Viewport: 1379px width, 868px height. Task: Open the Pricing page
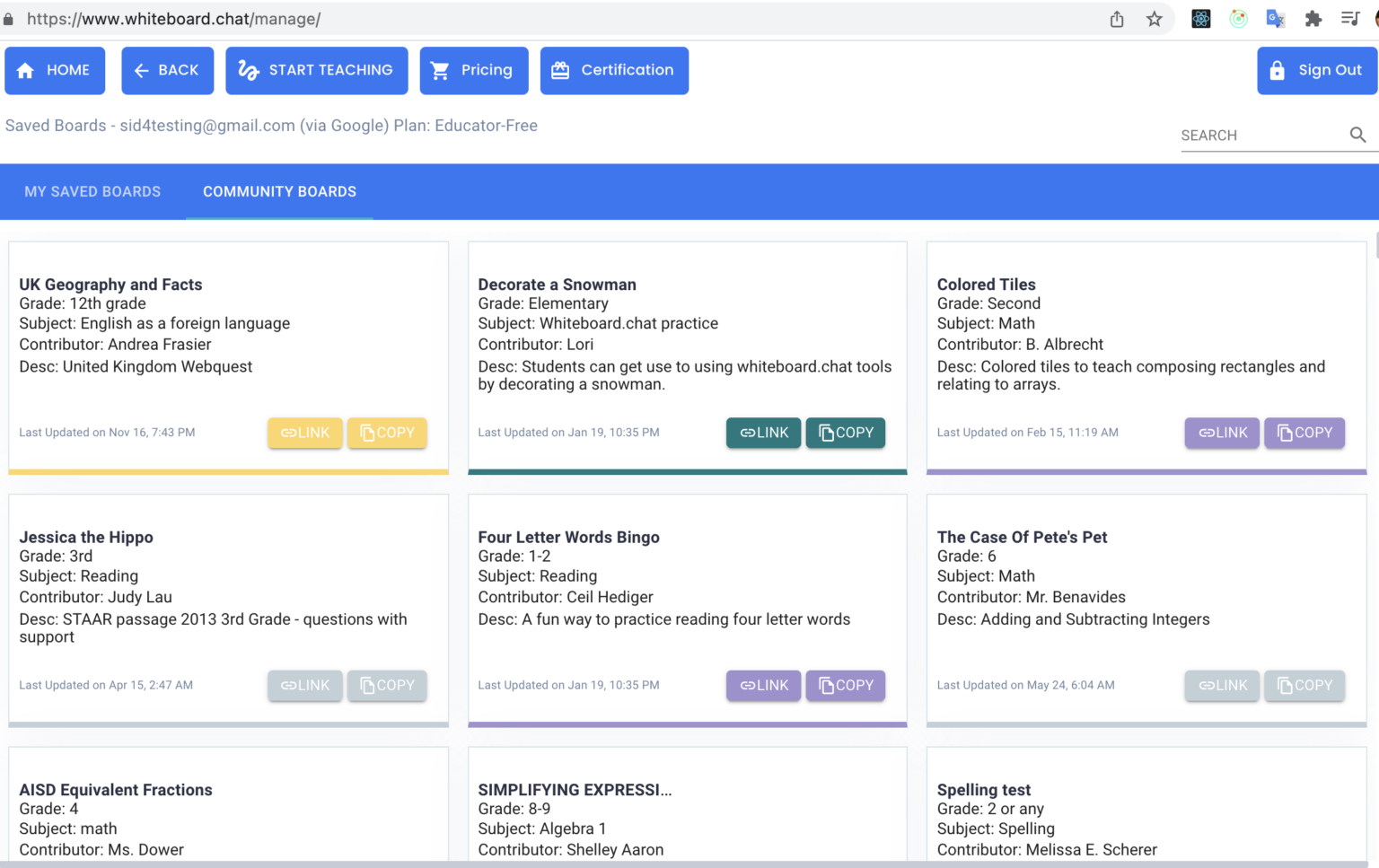(x=474, y=70)
